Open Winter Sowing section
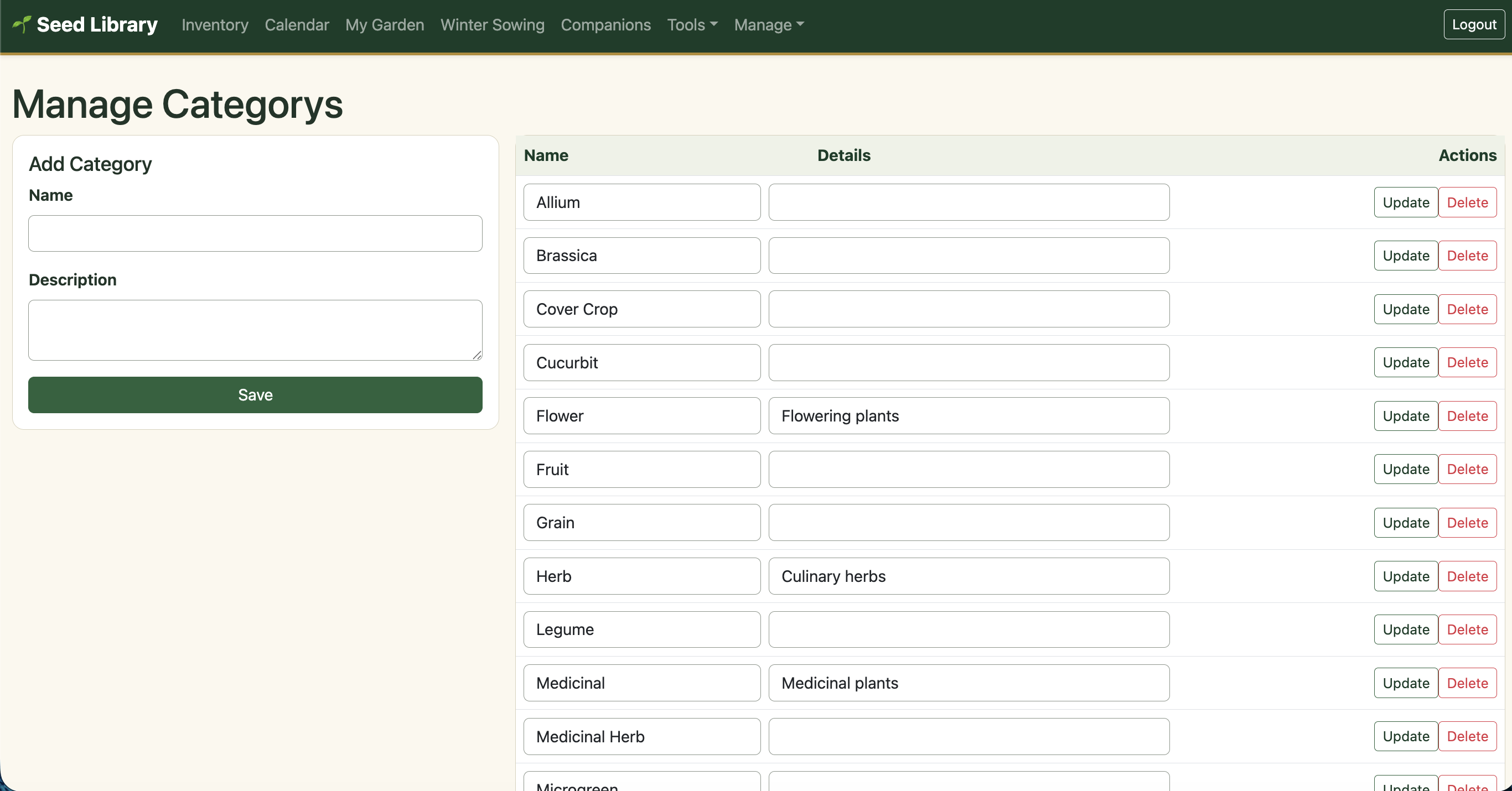The width and height of the screenshot is (1512, 791). point(493,25)
